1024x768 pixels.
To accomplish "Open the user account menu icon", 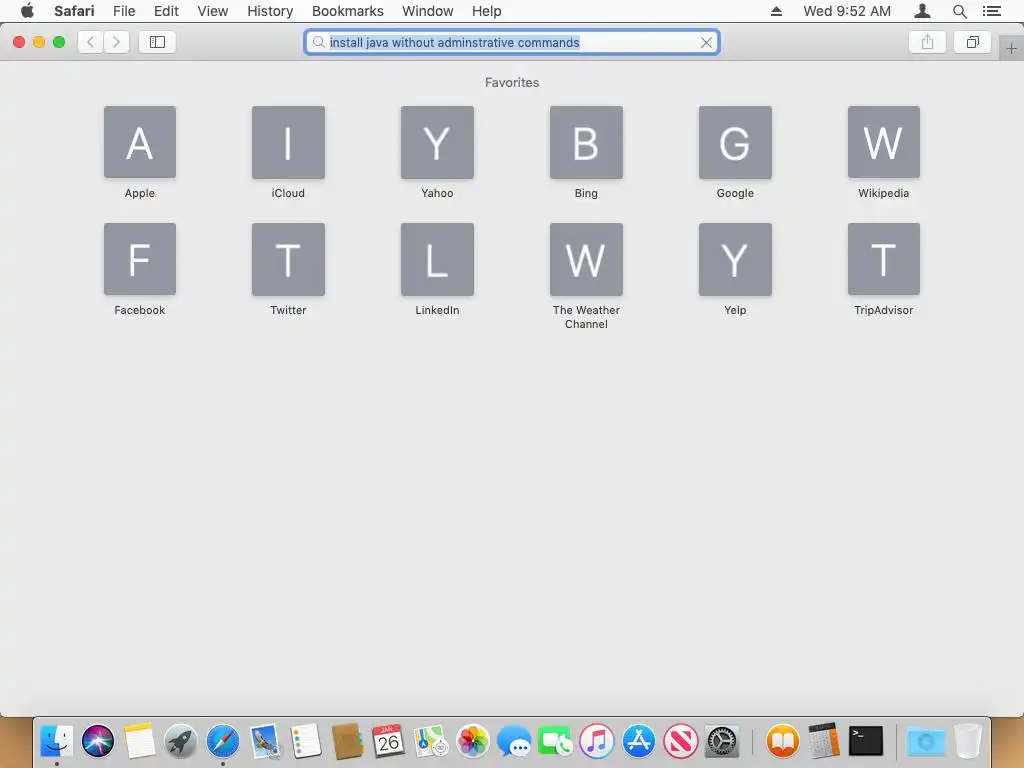I will pyautogui.click(x=922, y=11).
